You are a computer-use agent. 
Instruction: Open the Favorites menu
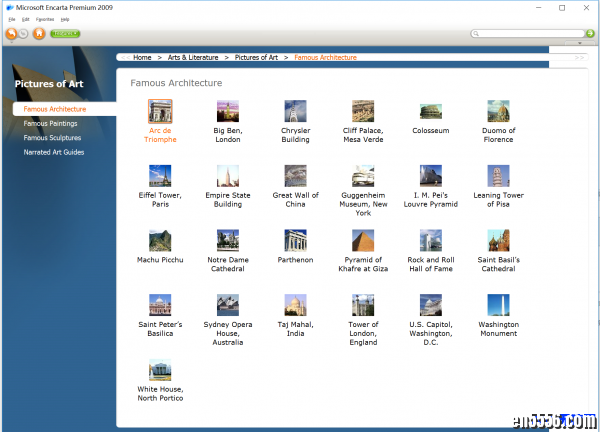pyautogui.click(x=45, y=19)
